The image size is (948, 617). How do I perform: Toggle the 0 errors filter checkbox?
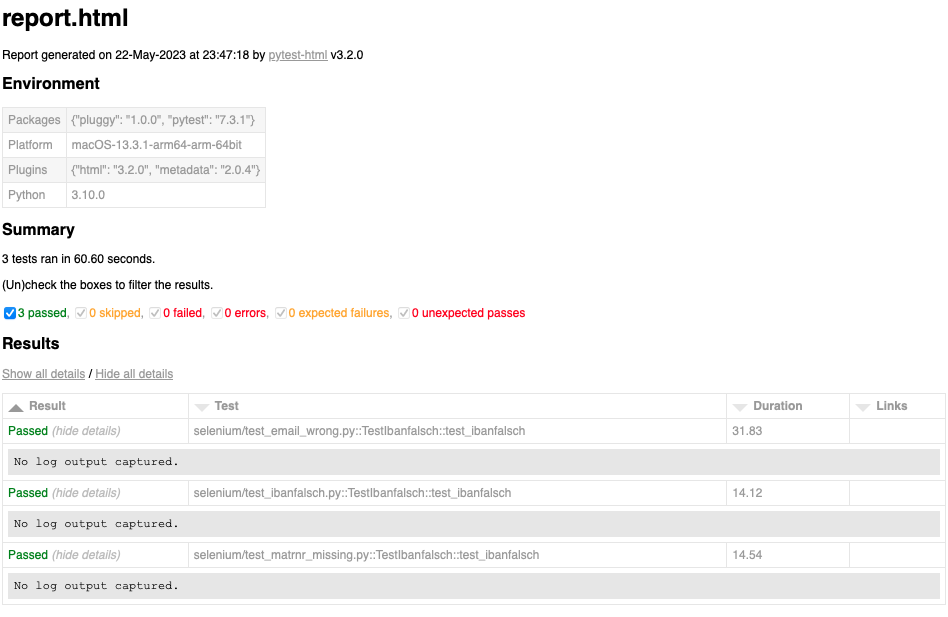216,313
